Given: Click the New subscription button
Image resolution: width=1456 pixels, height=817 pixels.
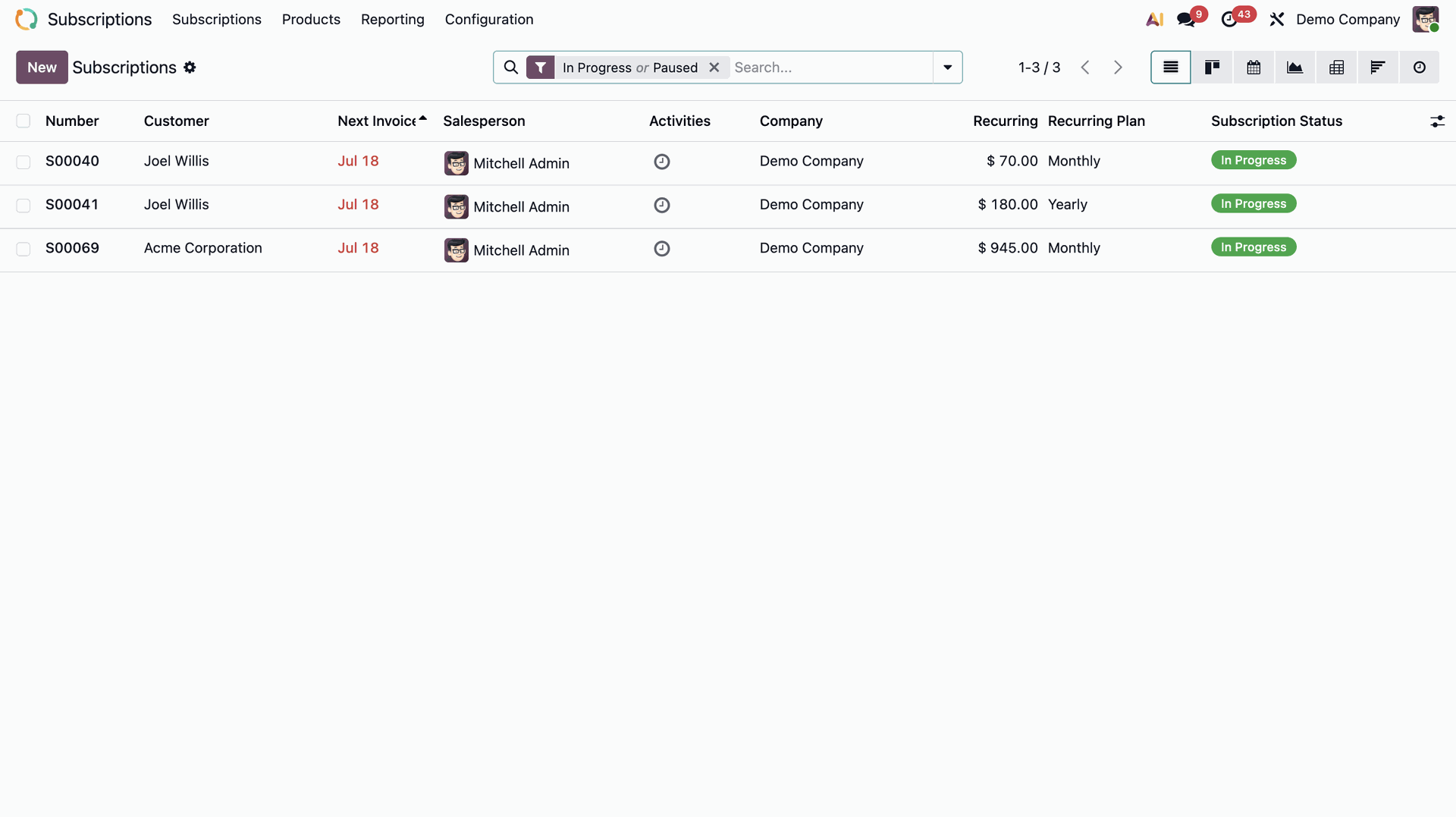Looking at the screenshot, I should 42,68.
